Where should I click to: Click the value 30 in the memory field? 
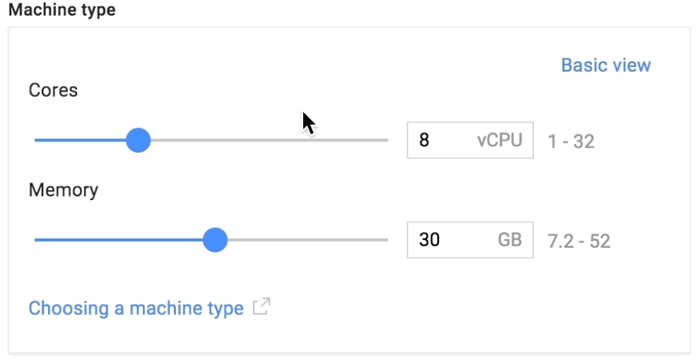click(x=429, y=240)
